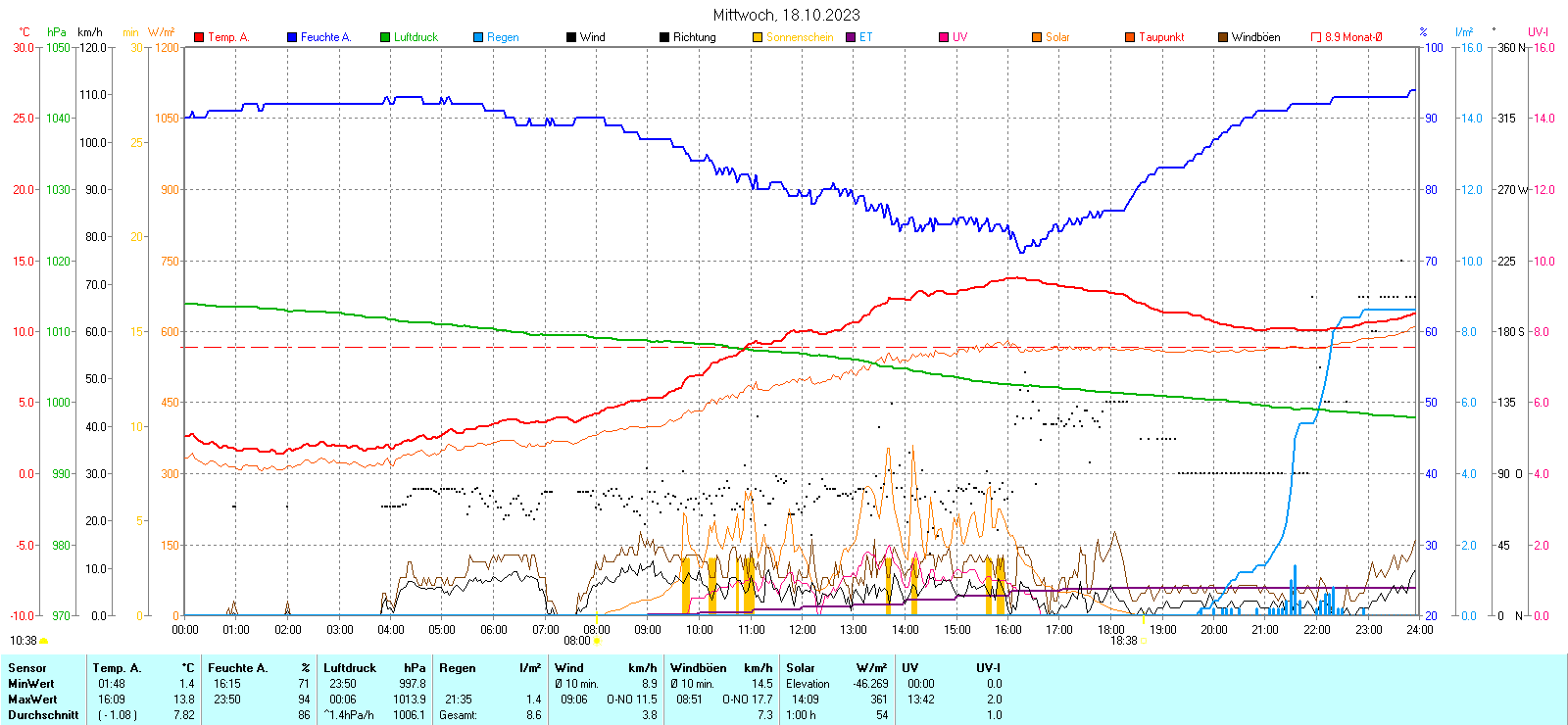
Task: Click the purple ET legend square
Action: [x=851, y=37]
